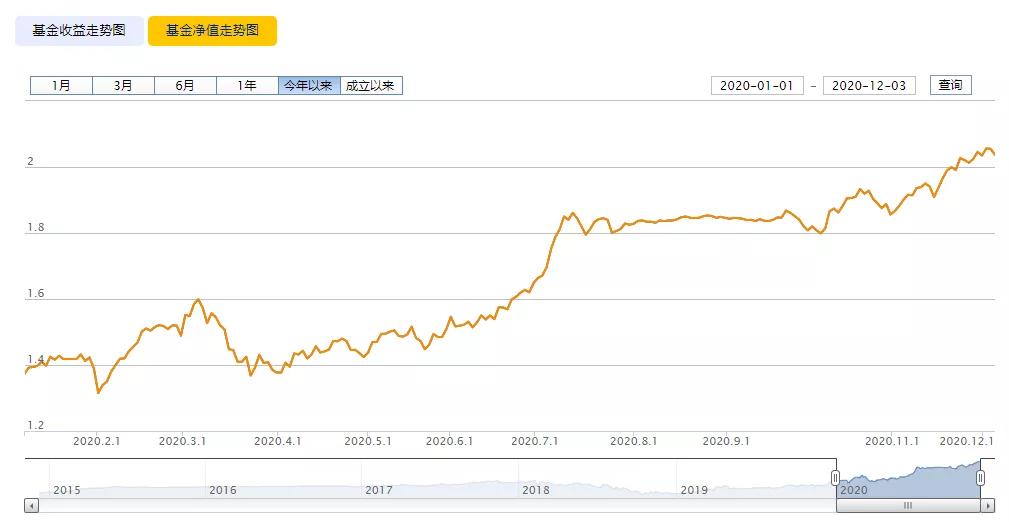This screenshot has height=522, width=1009.
Task: Choose the 1年 time range
Action: tap(247, 86)
